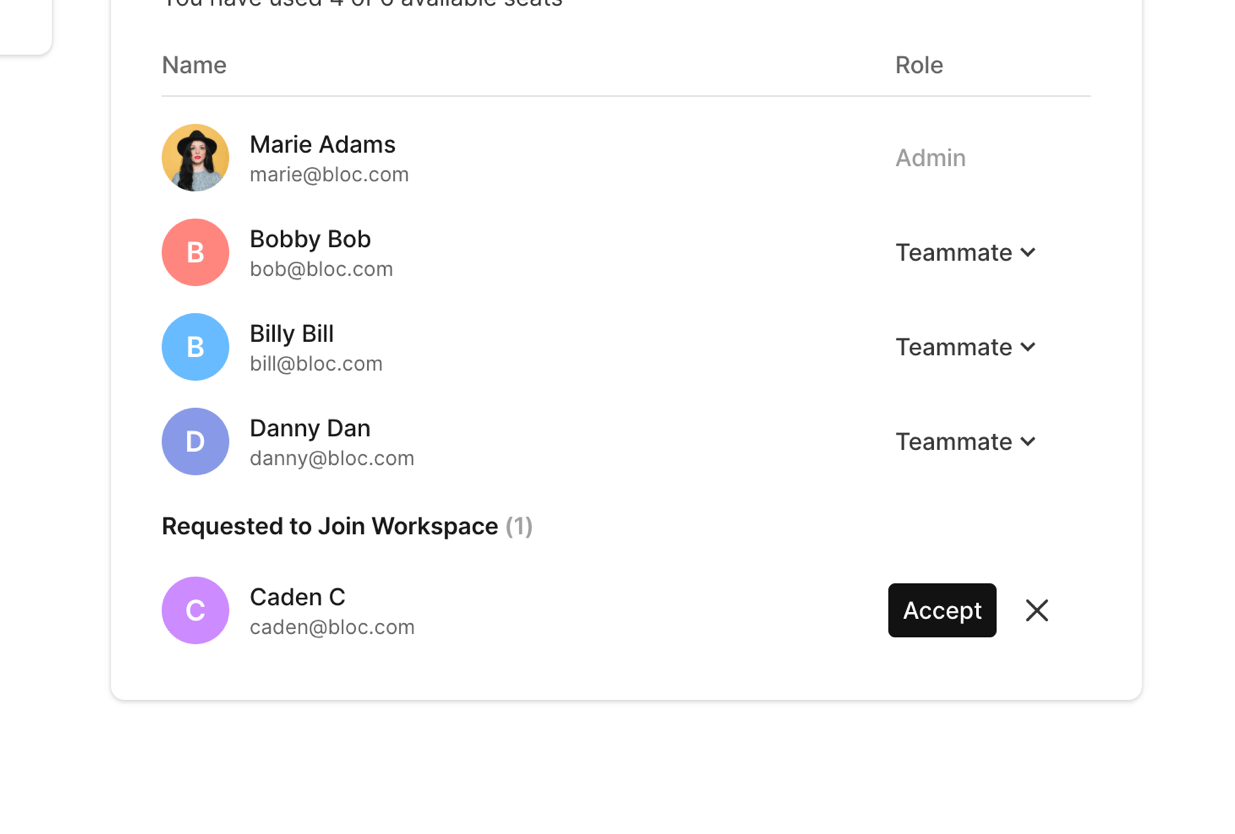Decline Caden C's request with X icon
This screenshot has width=1235, height=834.
pos(1036,610)
